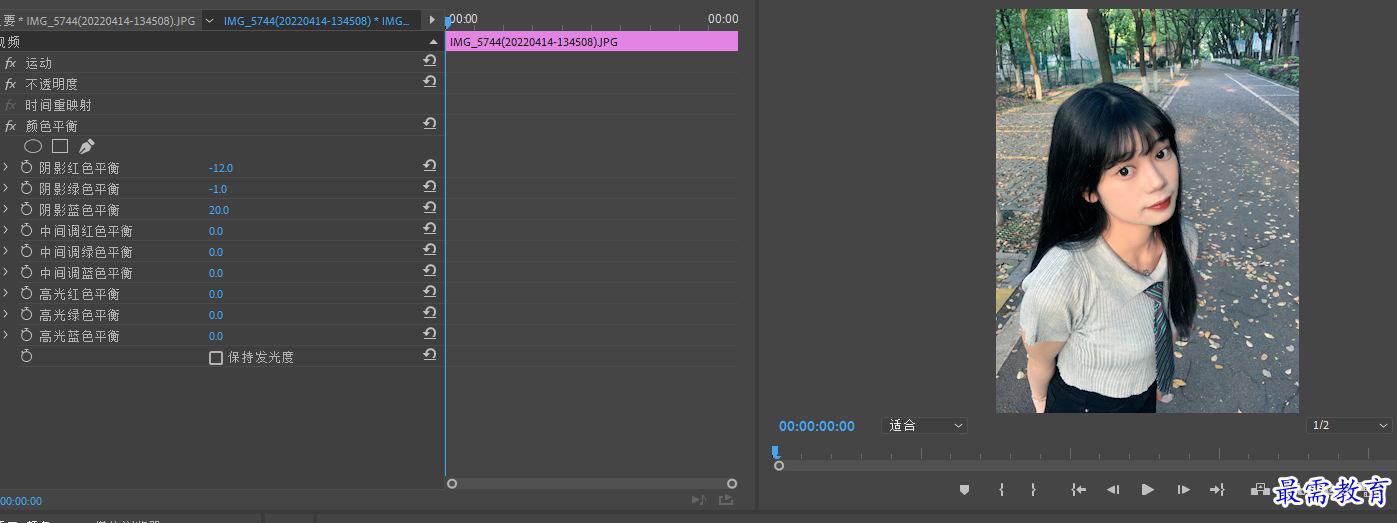Select the pen mask tool under 颜色平衡
The height and width of the screenshot is (523, 1397).
tap(86, 146)
